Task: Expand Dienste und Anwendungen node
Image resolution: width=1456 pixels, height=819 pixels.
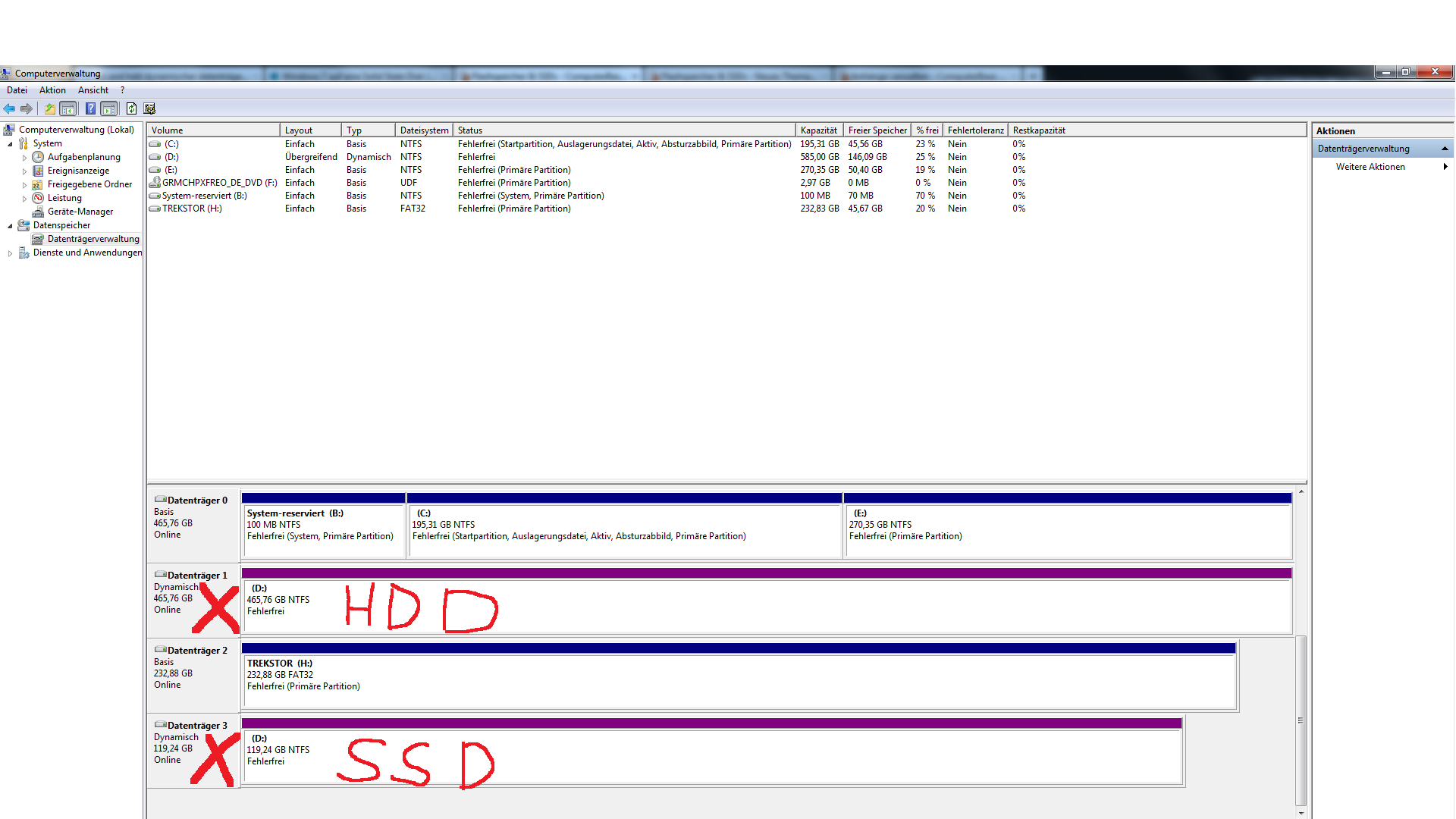Action: [10, 253]
